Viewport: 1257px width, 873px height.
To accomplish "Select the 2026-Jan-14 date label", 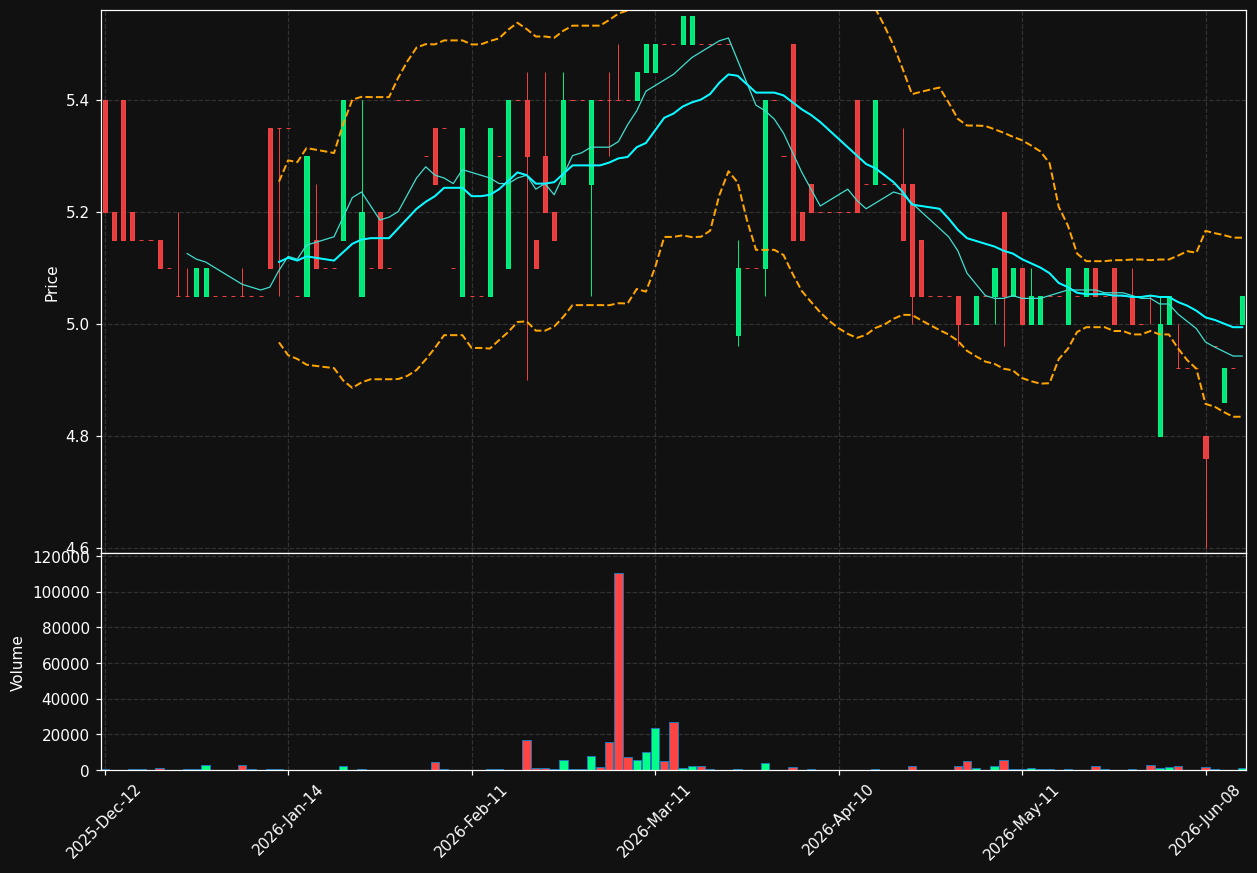I will 288,821.
